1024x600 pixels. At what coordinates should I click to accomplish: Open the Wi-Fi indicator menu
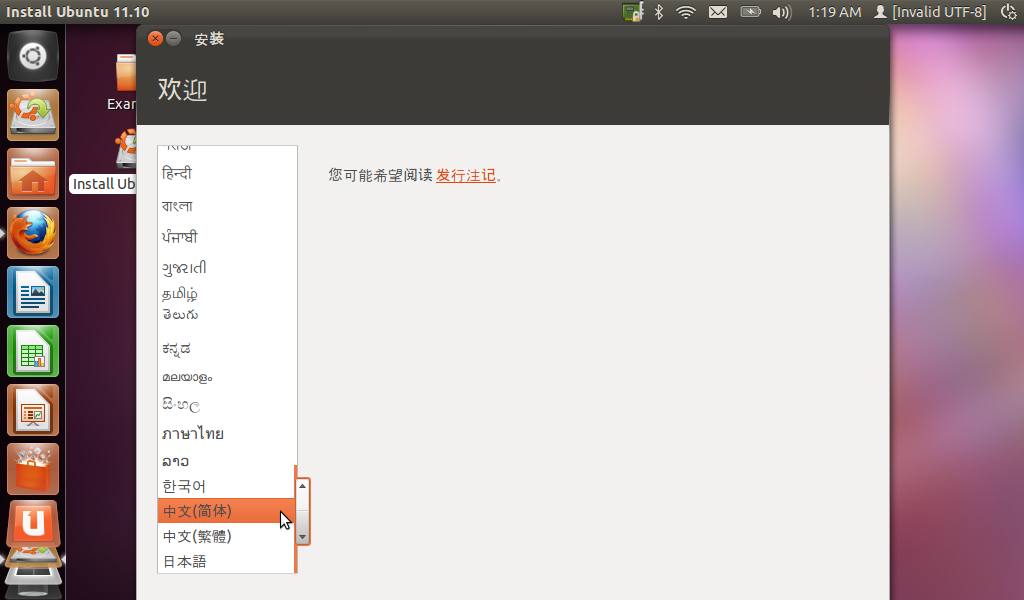(686, 12)
